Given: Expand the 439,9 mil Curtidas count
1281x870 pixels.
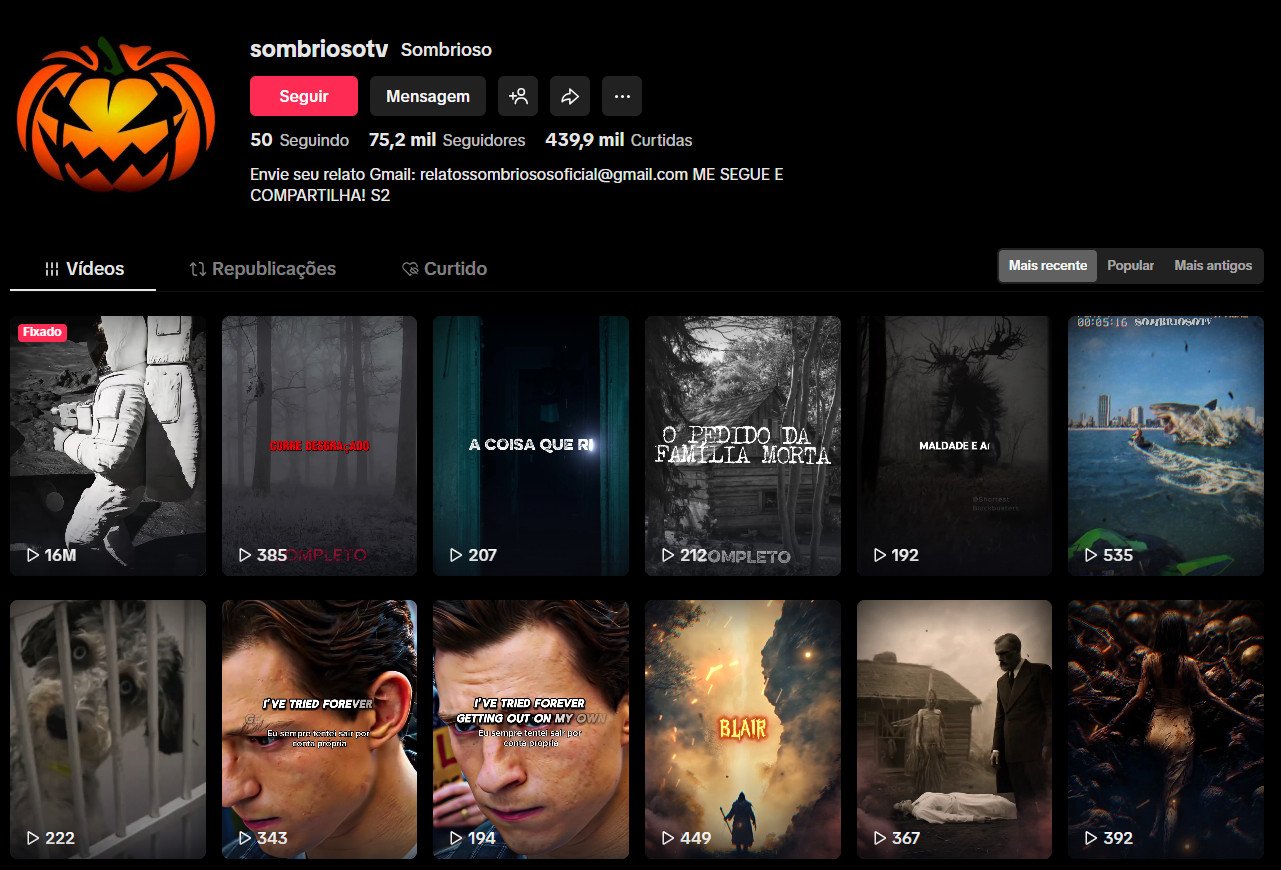Looking at the screenshot, I should tap(618, 140).
